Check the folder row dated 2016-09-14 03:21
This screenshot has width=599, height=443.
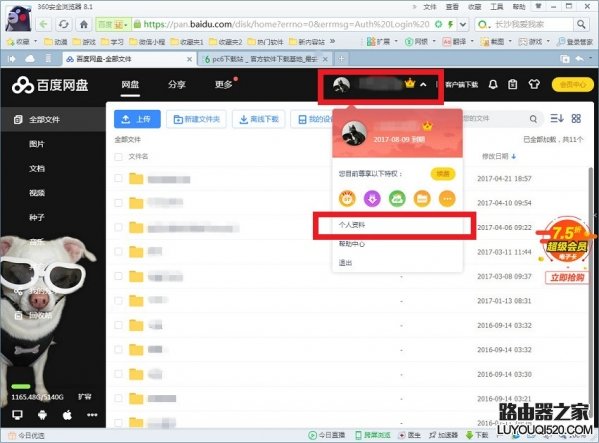pyautogui.click(x=118, y=398)
